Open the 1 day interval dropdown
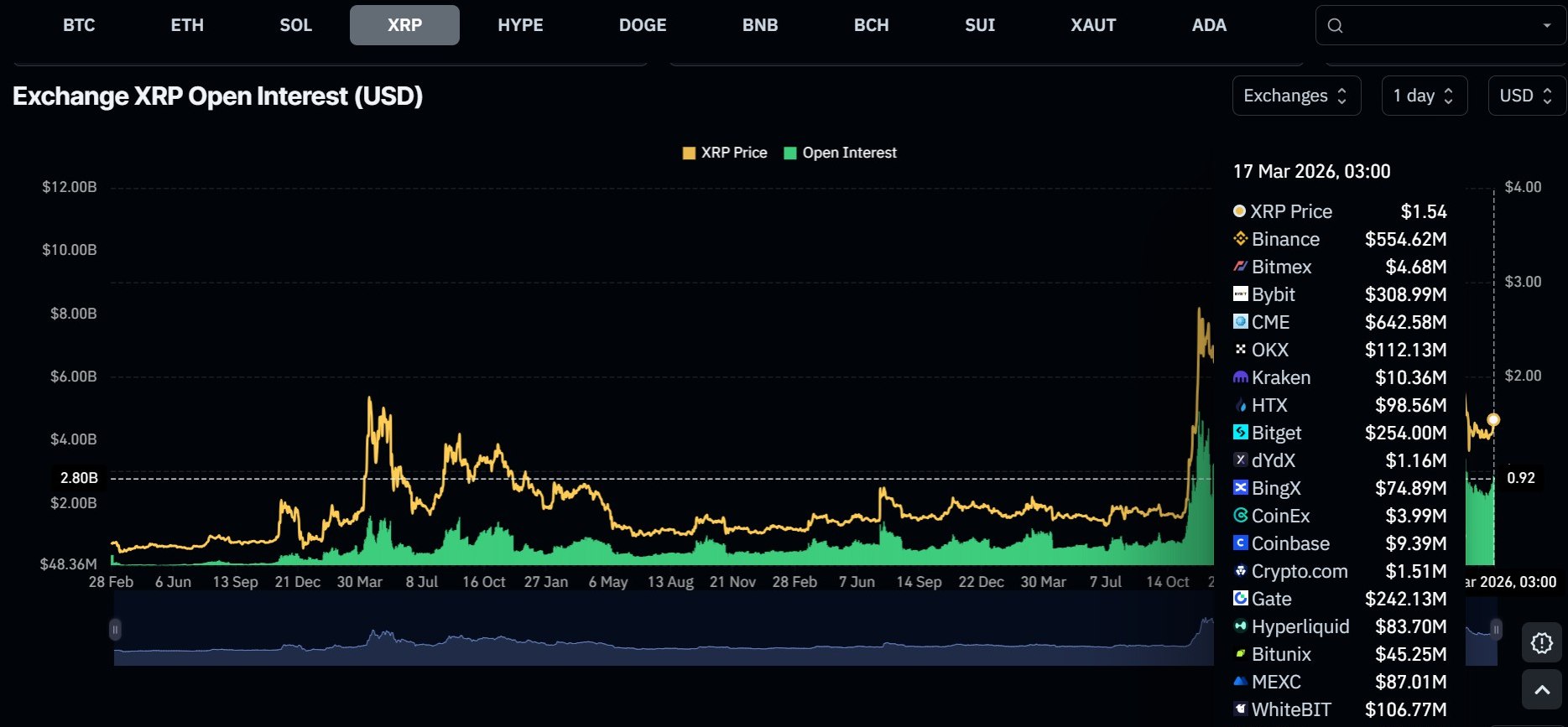The height and width of the screenshot is (727, 1568). click(x=1424, y=96)
